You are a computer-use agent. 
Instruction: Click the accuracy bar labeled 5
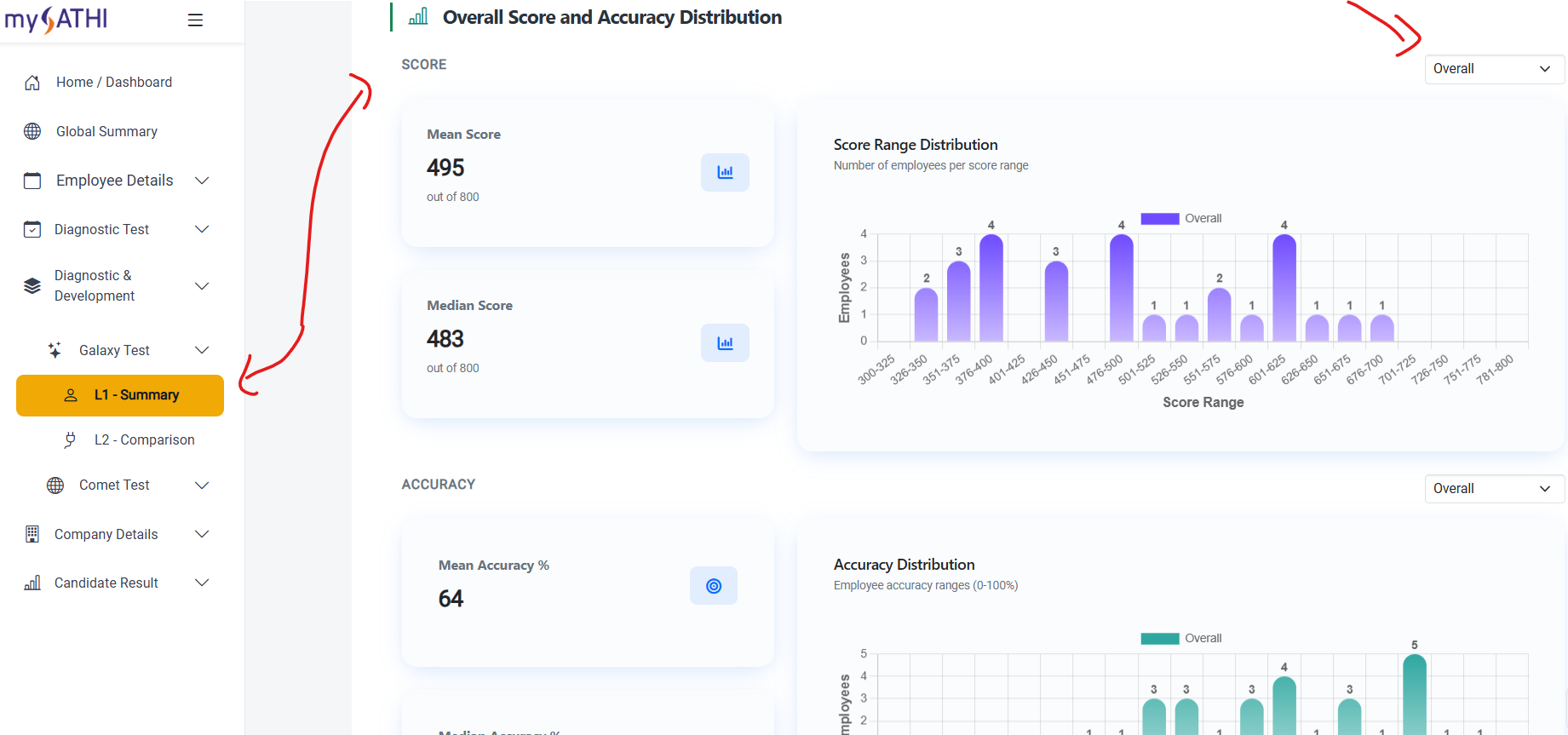pyautogui.click(x=1415, y=694)
